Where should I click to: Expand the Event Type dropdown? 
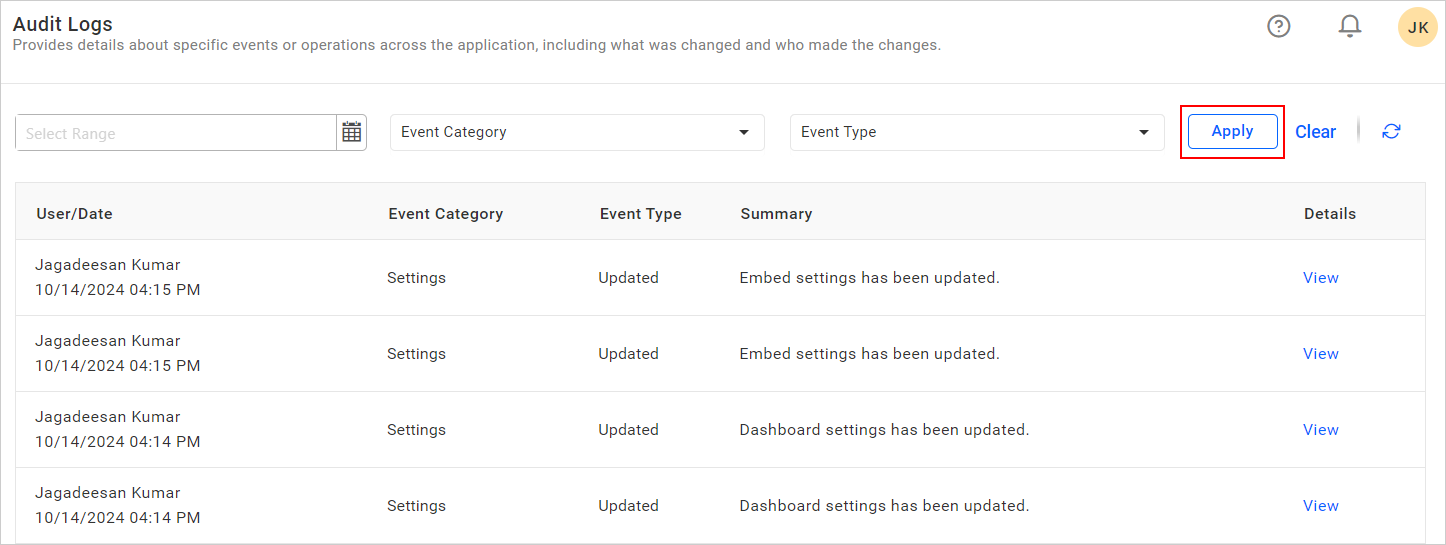coord(977,132)
